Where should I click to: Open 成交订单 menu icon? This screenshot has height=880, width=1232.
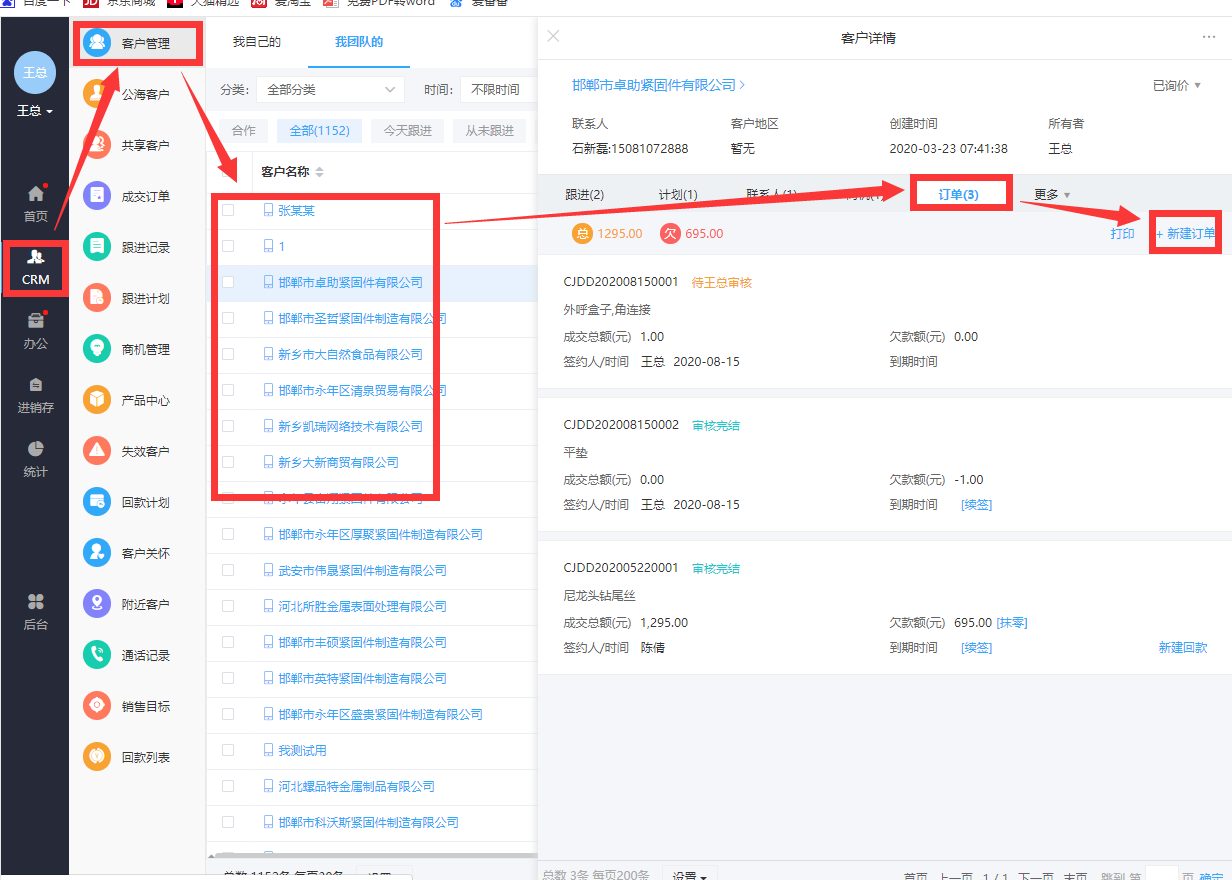[x=97, y=196]
